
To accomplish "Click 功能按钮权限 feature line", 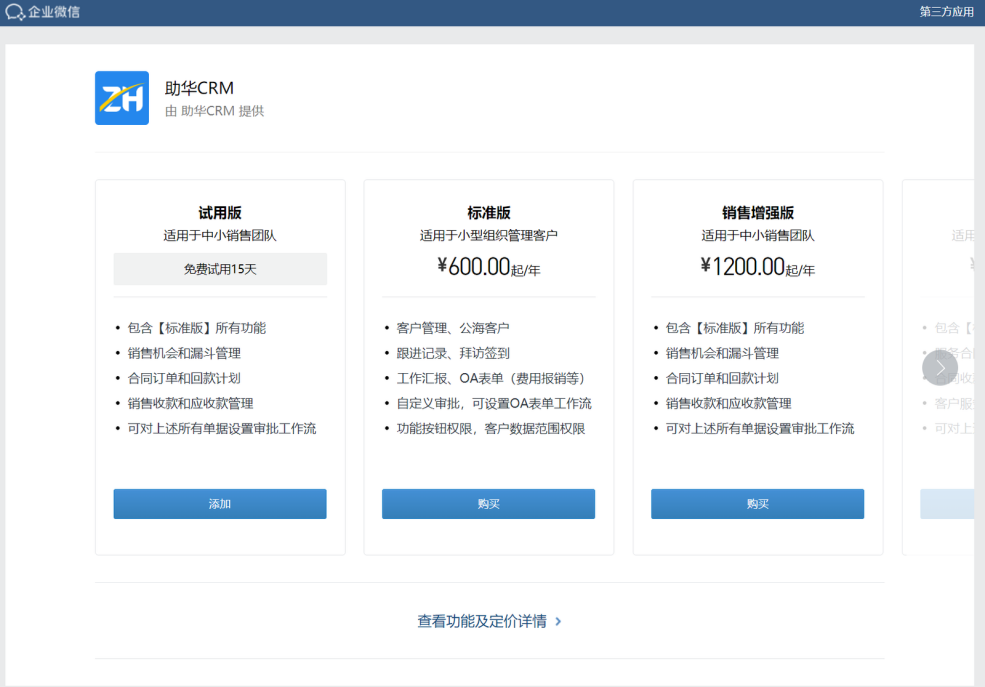I will [x=491, y=428].
